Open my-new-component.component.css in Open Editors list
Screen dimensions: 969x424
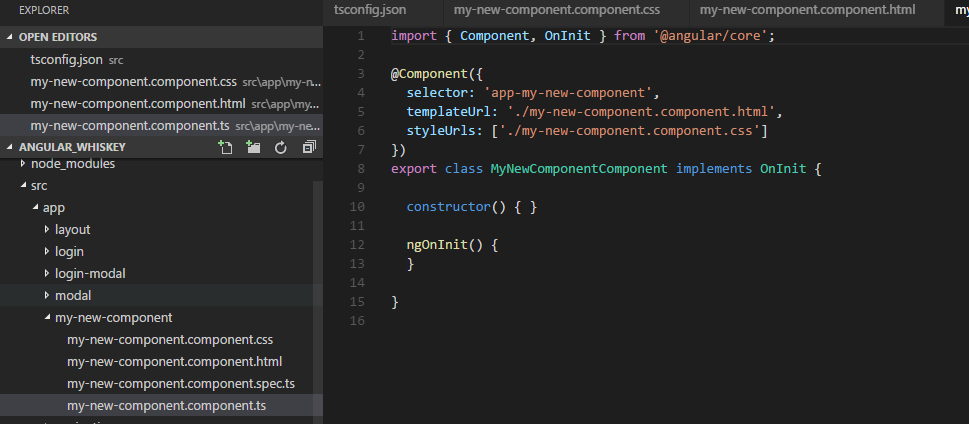click(x=161, y=82)
